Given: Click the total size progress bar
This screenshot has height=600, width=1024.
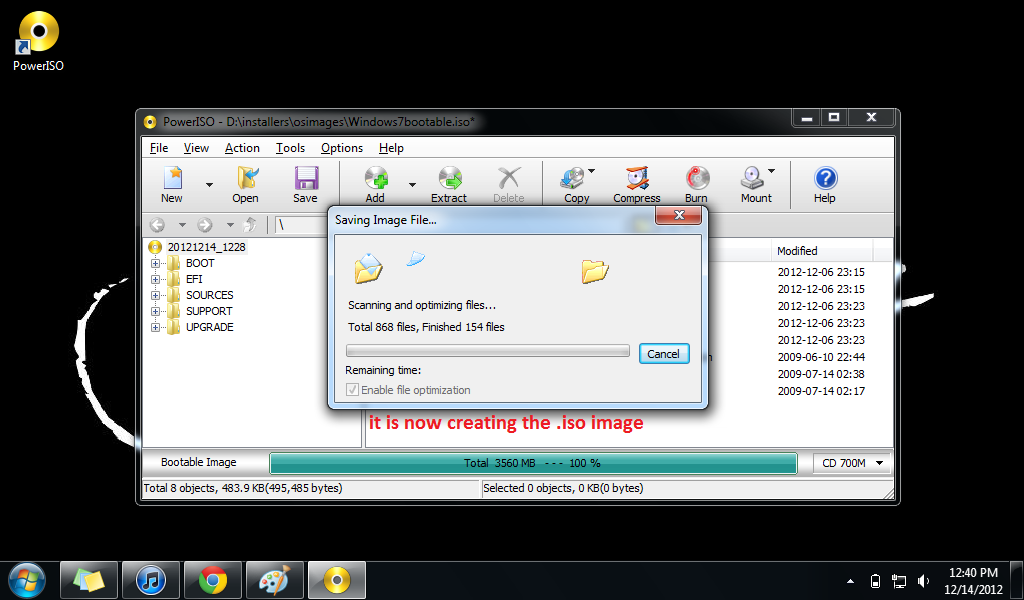Looking at the screenshot, I should [533, 463].
